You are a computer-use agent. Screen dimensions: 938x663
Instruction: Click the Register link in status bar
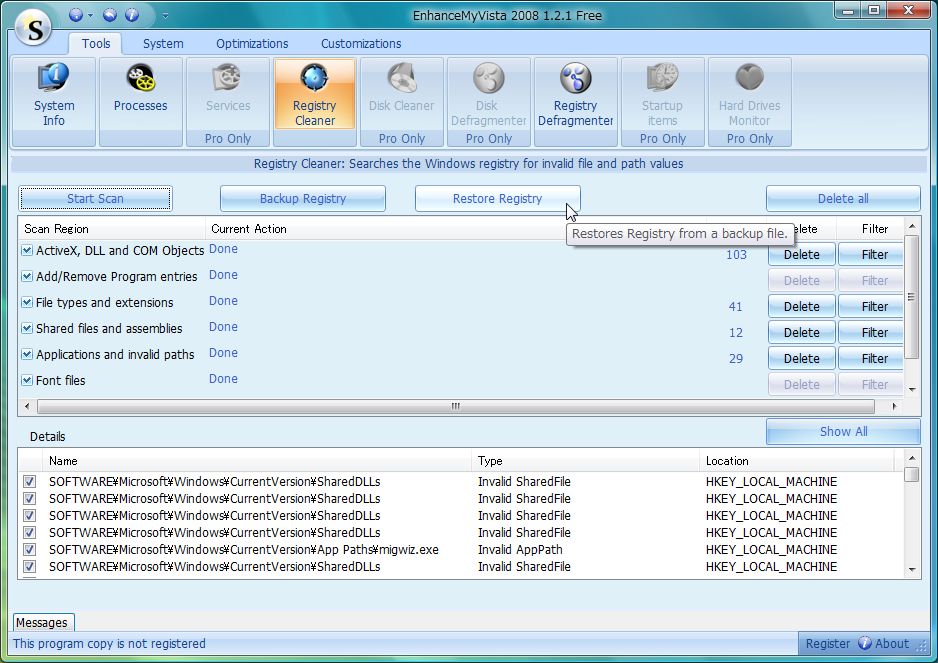click(827, 643)
